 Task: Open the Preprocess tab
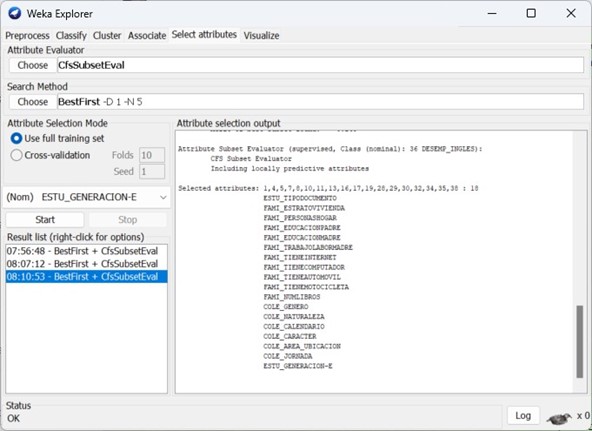27,35
